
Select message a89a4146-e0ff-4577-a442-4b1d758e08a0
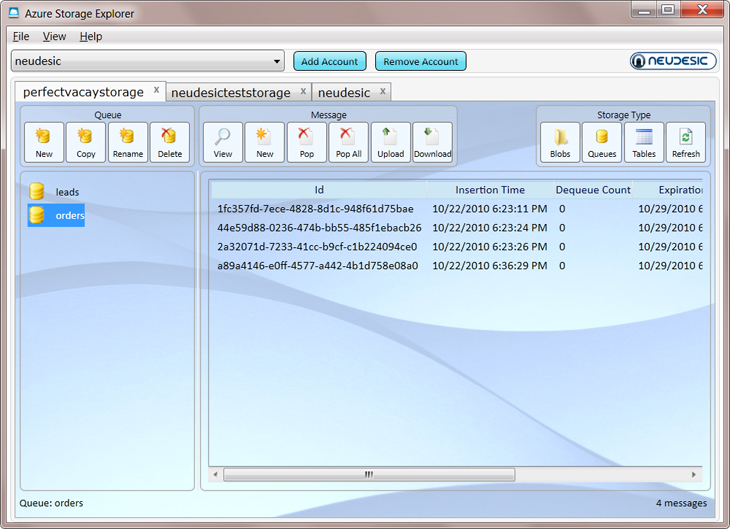pos(318,266)
